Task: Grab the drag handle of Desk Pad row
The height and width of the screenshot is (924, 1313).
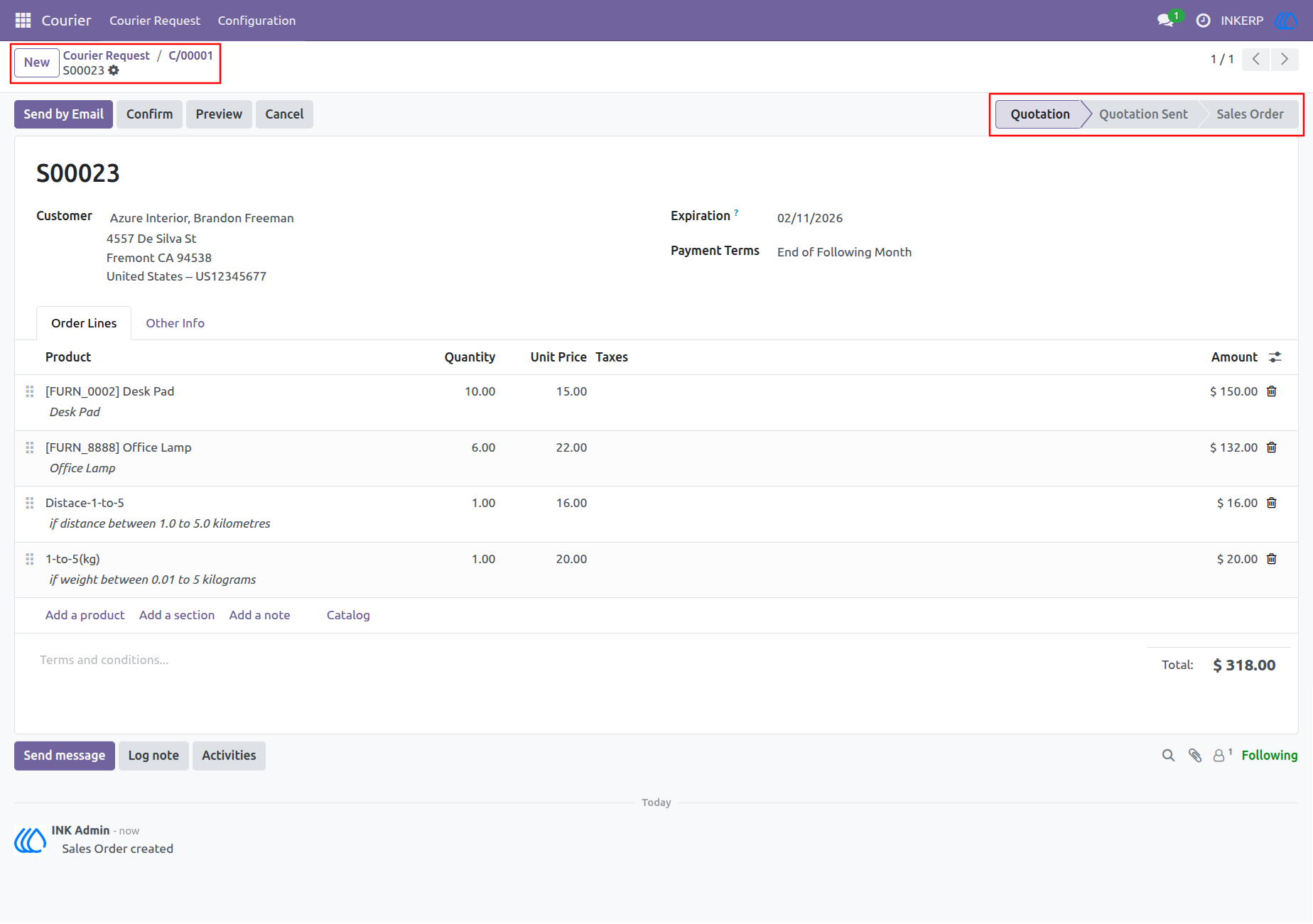Action: coord(30,391)
